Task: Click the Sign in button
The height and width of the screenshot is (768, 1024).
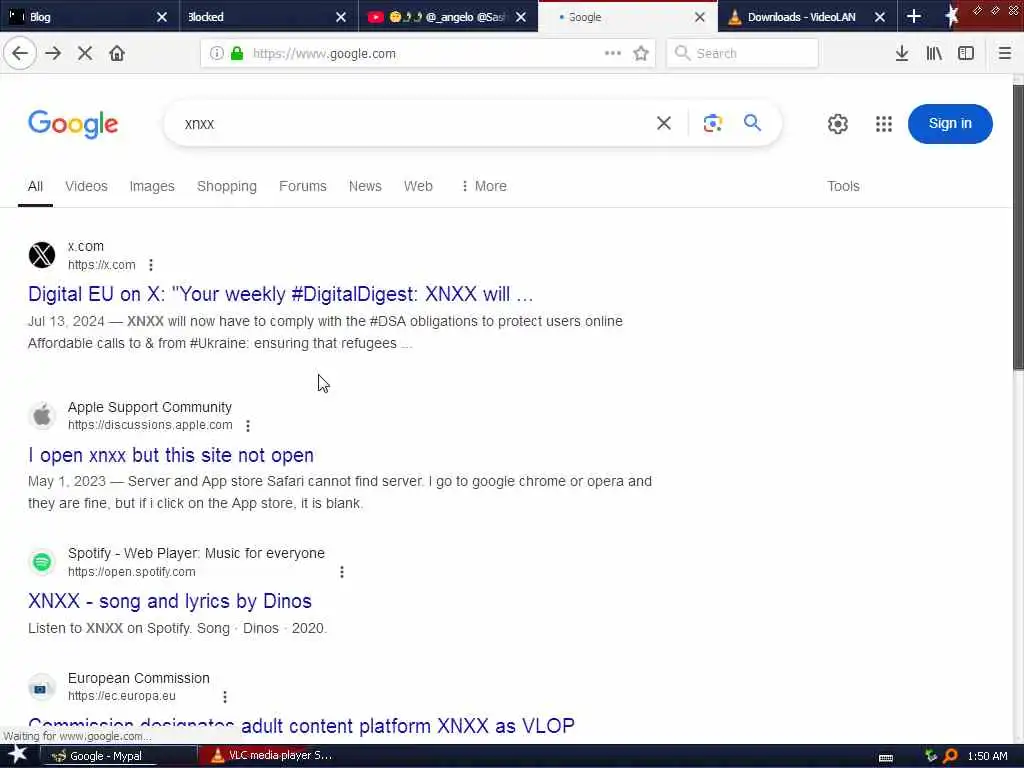Action: [950, 123]
